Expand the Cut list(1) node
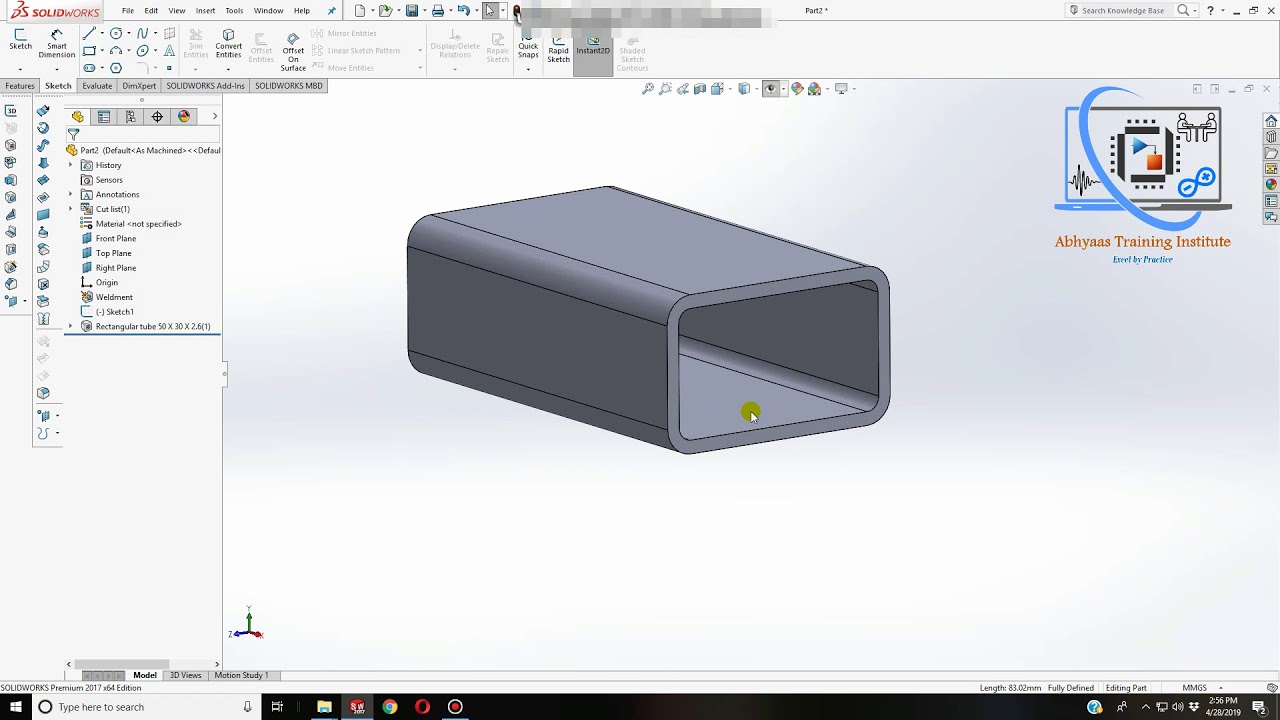The image size is (1280, 720). pyautogui.click(x=70, y=209)
